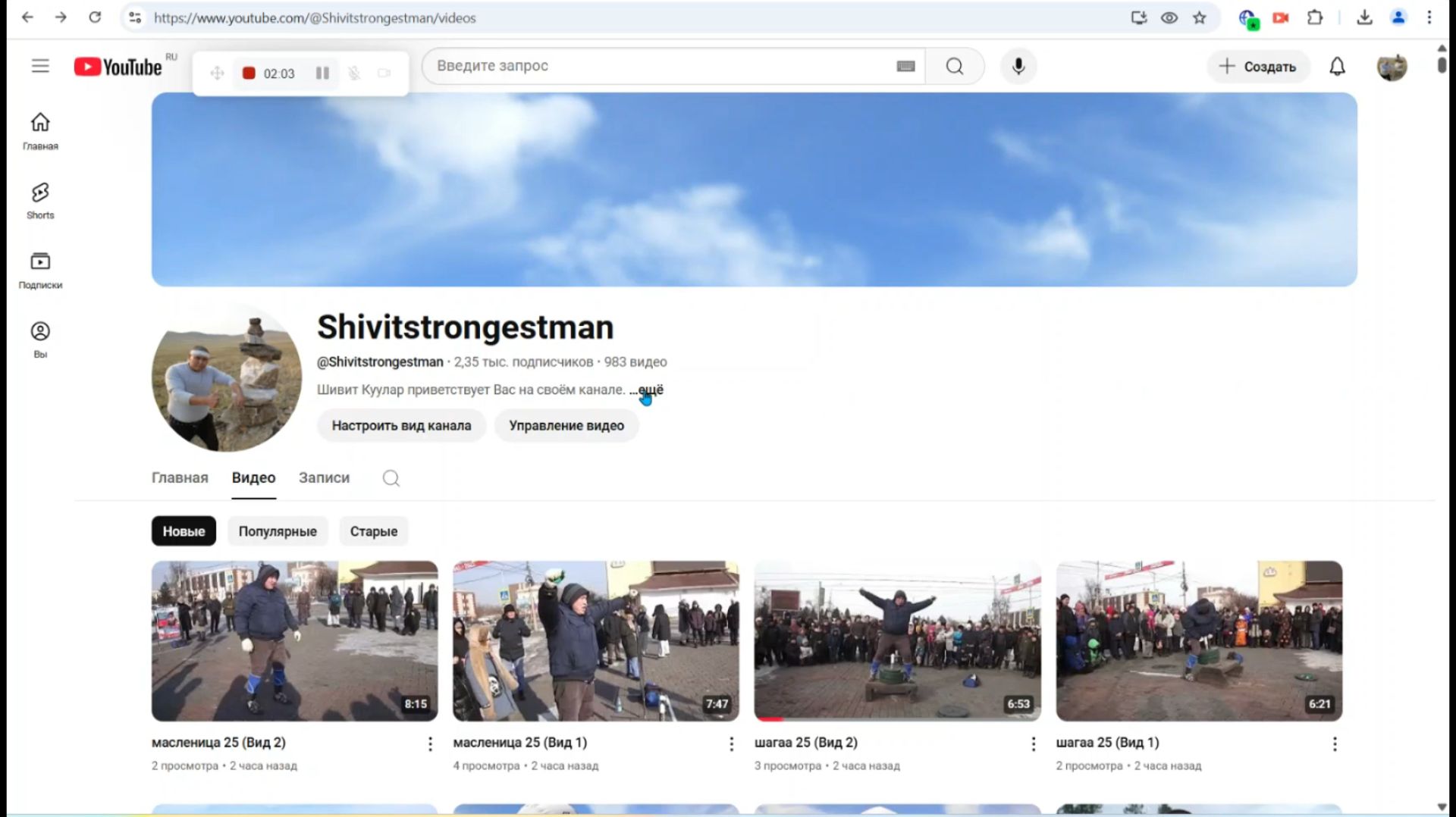Screen dimensions: 1456x817
Task: Pause the screen recording
Action: 322,73
